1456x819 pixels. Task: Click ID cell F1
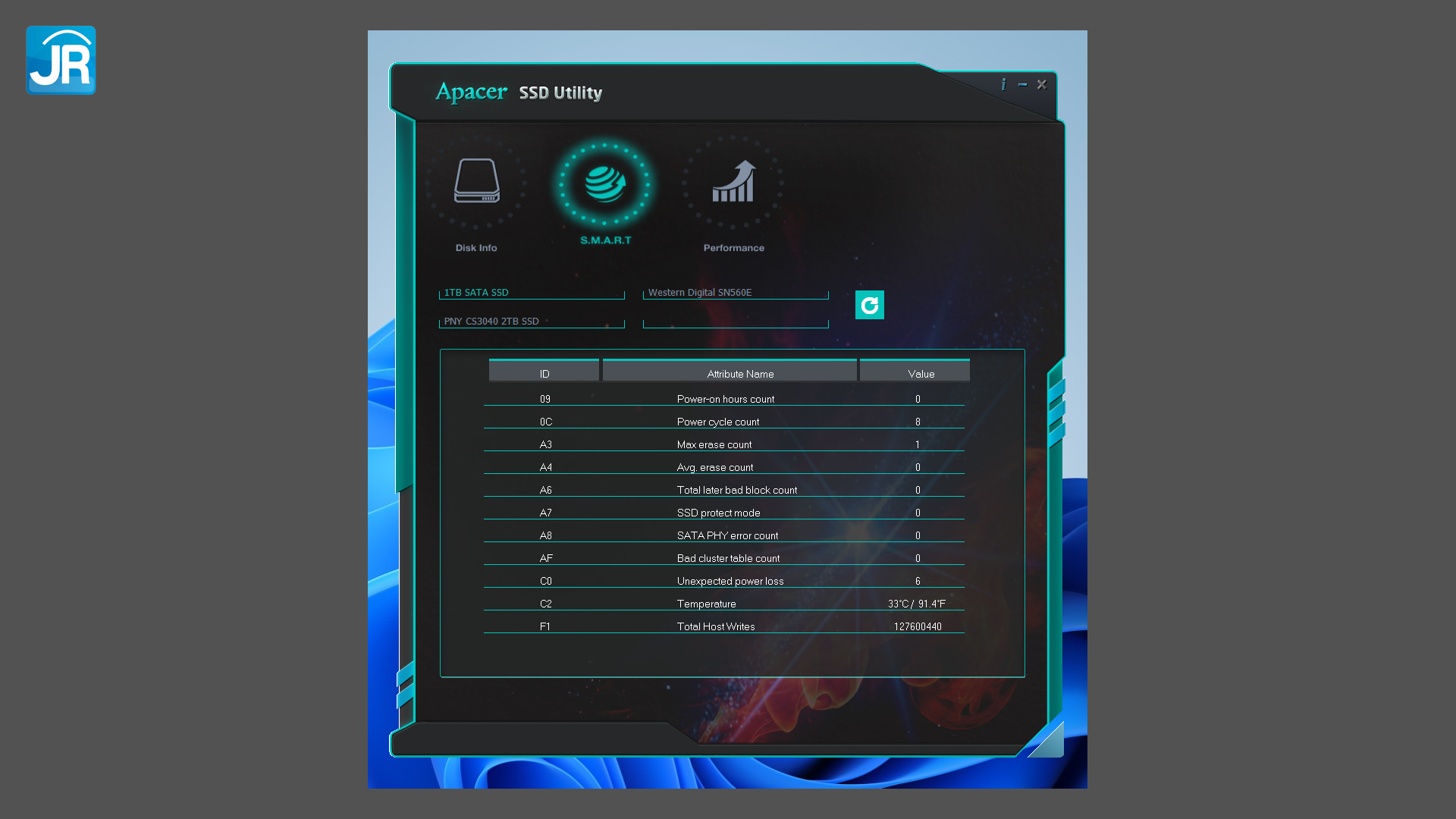click(545, 626)
